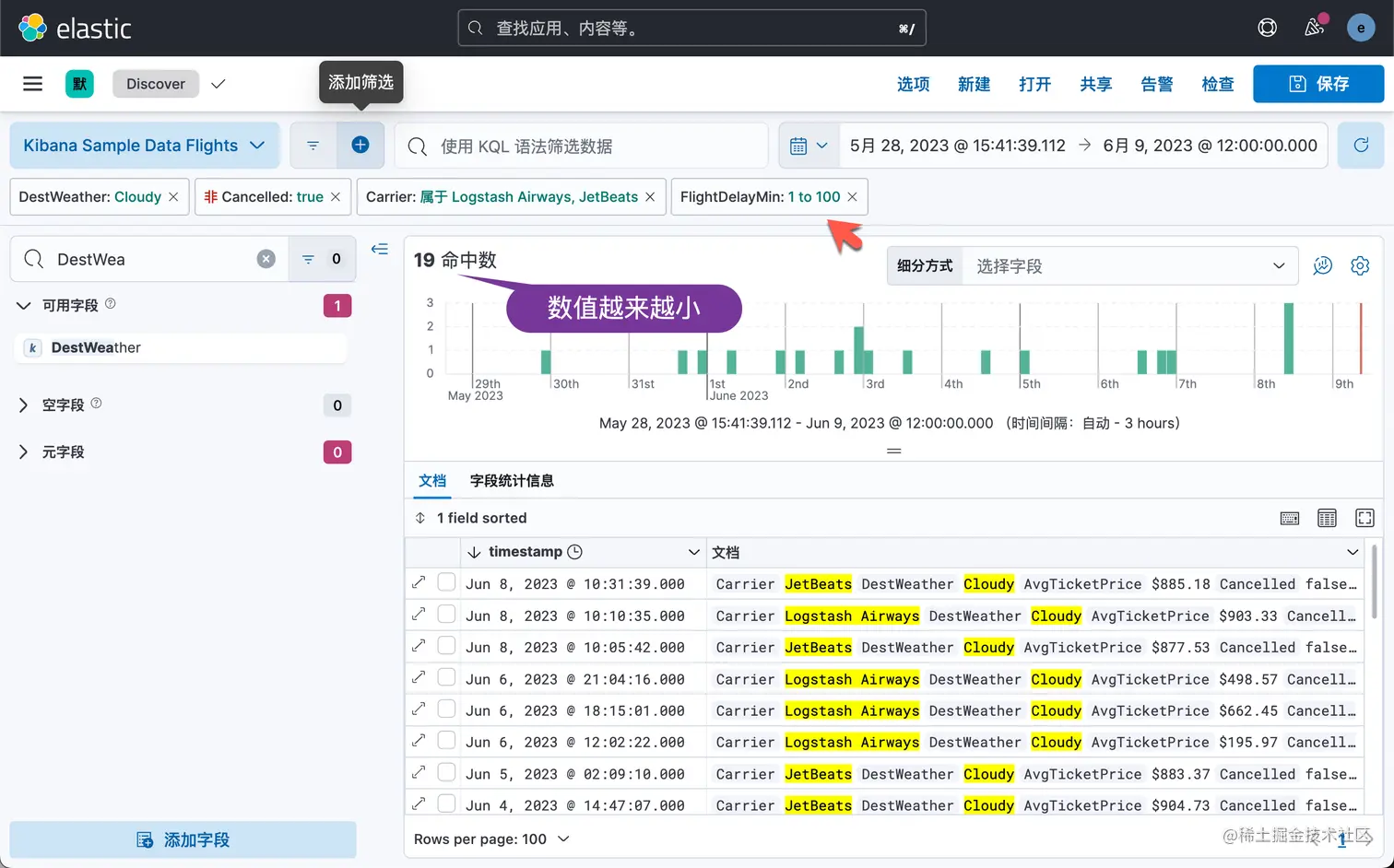1394x868 pixels.
Task: Click the 打开 menu item
Action: click(1035, 84)
